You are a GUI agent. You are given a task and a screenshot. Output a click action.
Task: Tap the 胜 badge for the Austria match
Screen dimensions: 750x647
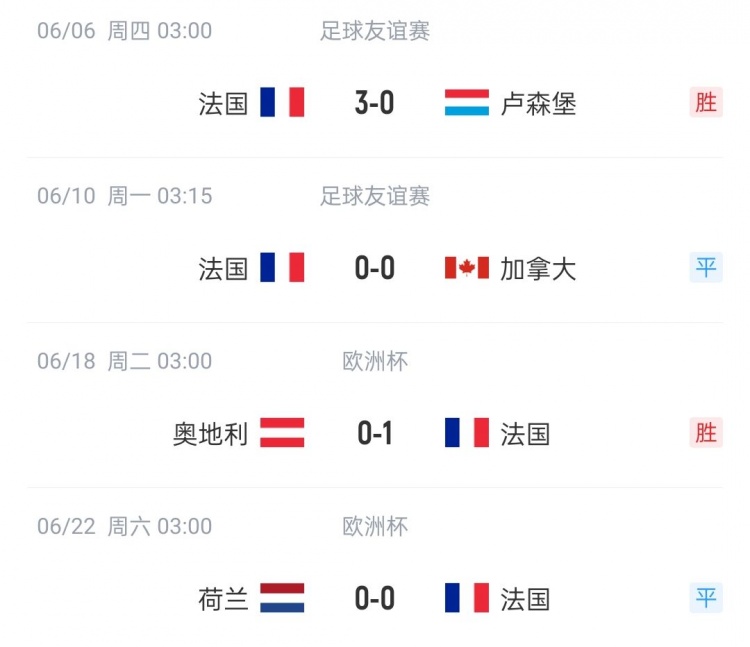(x=706, y=432)
